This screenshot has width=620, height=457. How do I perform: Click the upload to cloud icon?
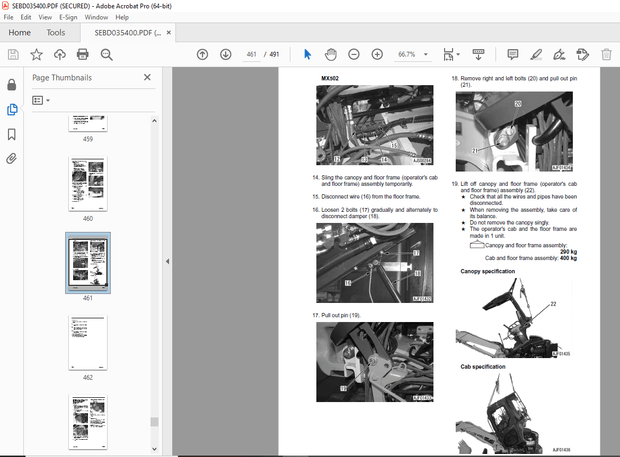point(60,54)
